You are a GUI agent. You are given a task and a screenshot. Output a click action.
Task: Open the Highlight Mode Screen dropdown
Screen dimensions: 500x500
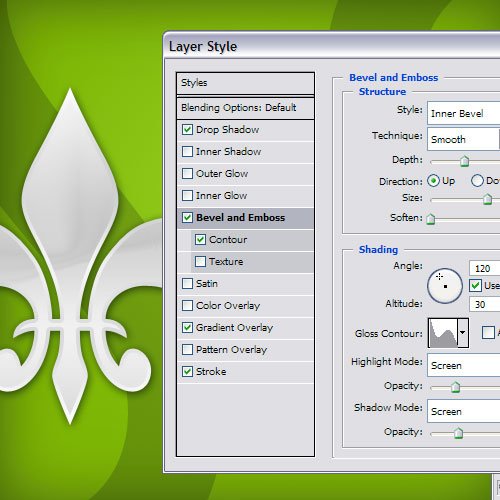[x=464, y=365]
